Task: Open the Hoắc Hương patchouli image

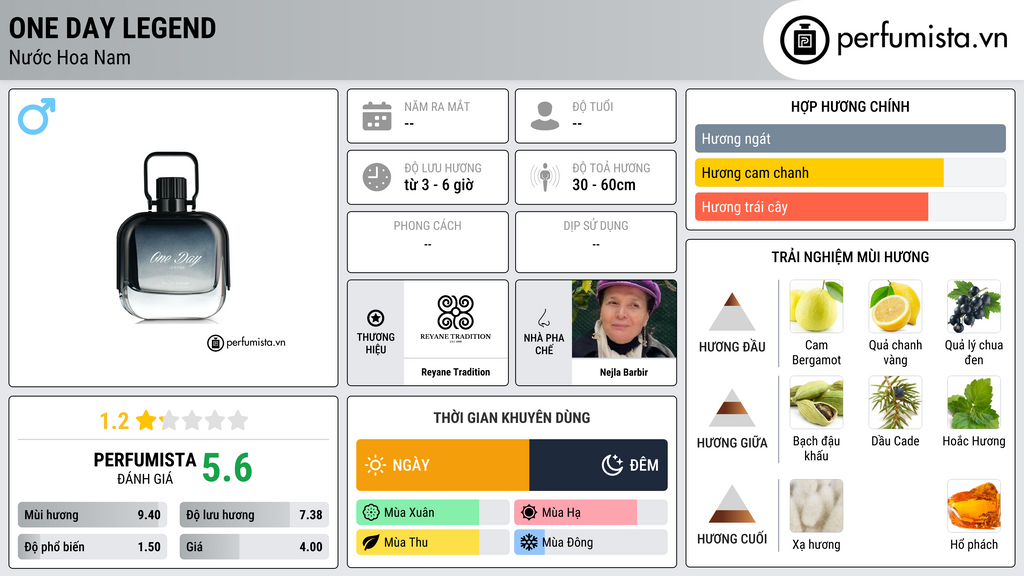Action: click(974, 402)
